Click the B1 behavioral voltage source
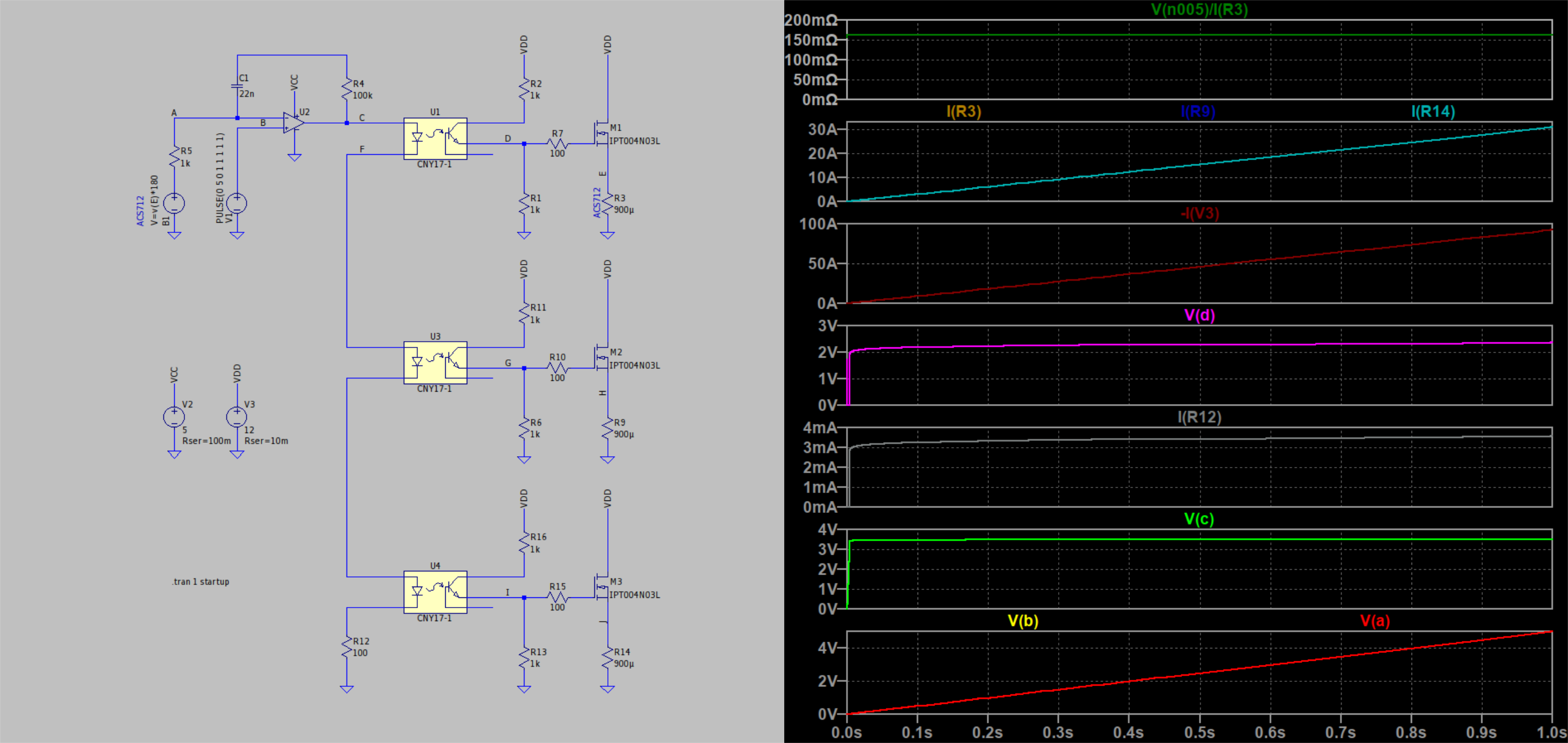The image size is (1568, 743). coord(174,203)
